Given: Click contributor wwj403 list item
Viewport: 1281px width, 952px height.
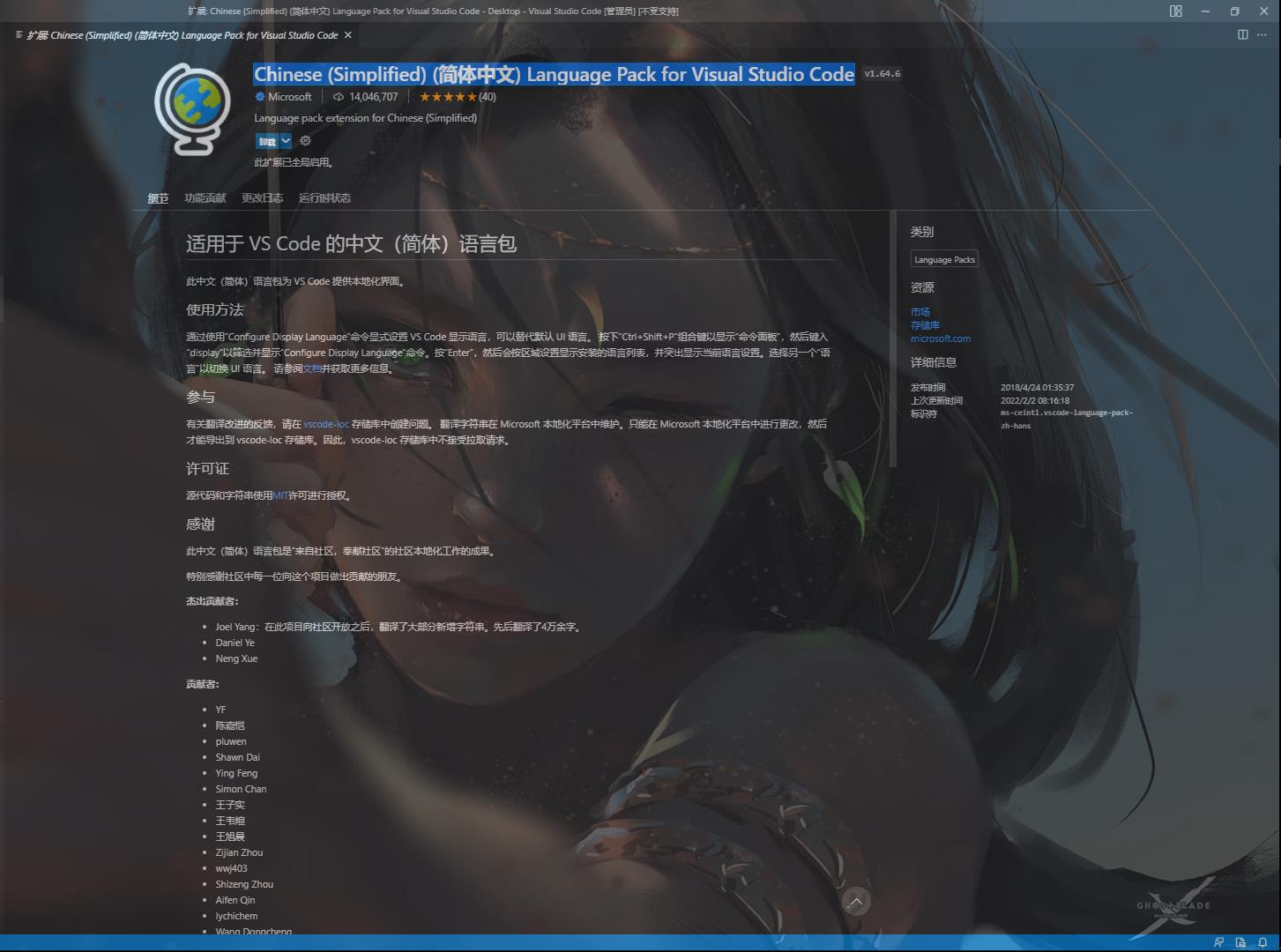Looking at the screenshot, I should pos(231,868).
